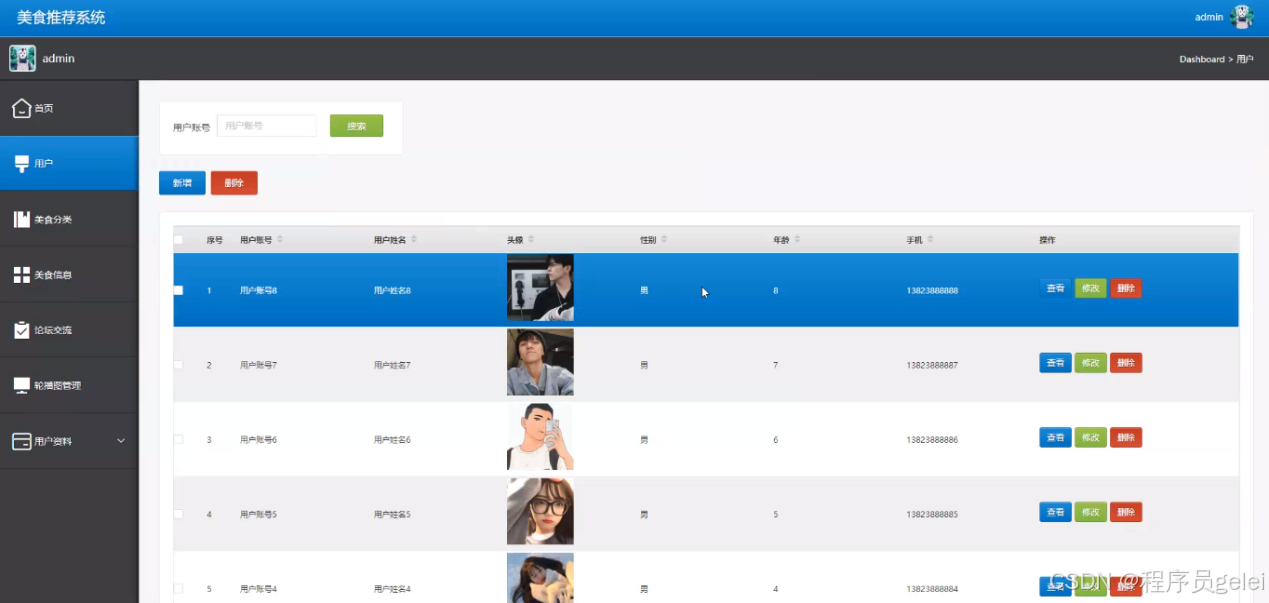Click the phone number 13823888887

[932, 365]
